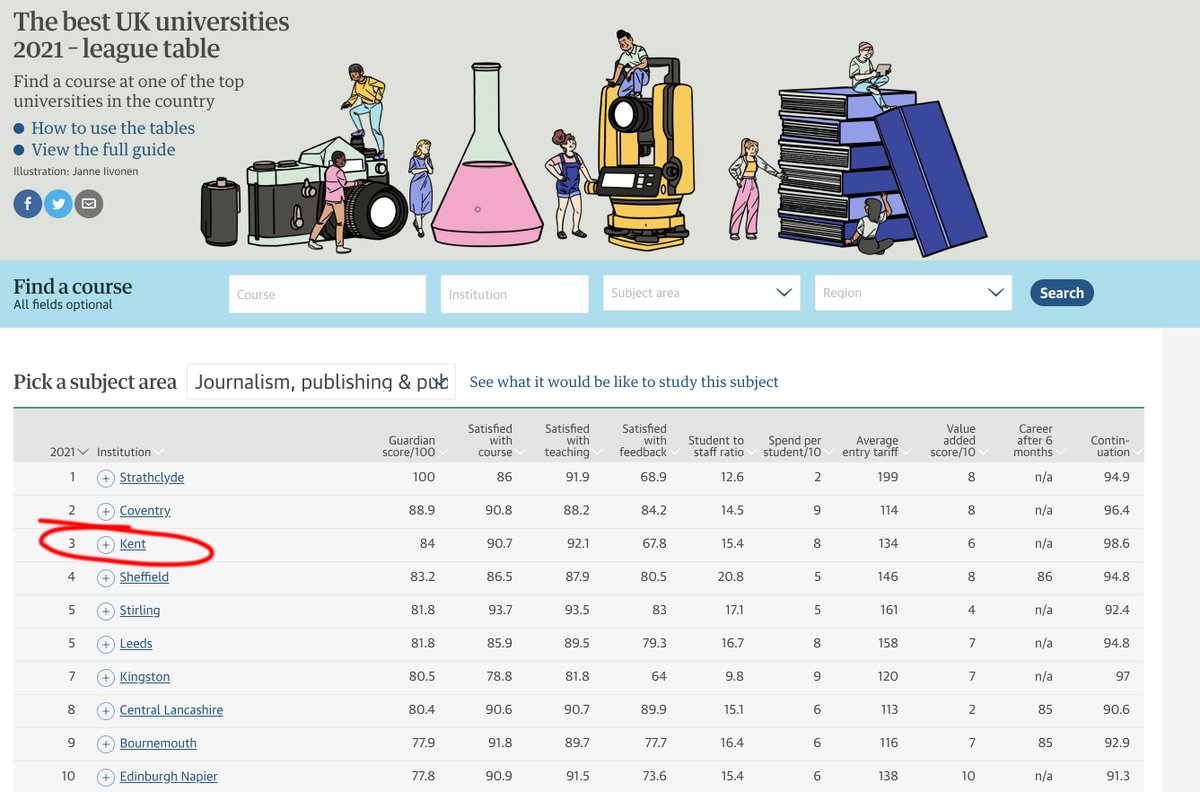1200x792 pixels.
Task: Click Leeds average entry tariff 158
Action: point(887,644)
